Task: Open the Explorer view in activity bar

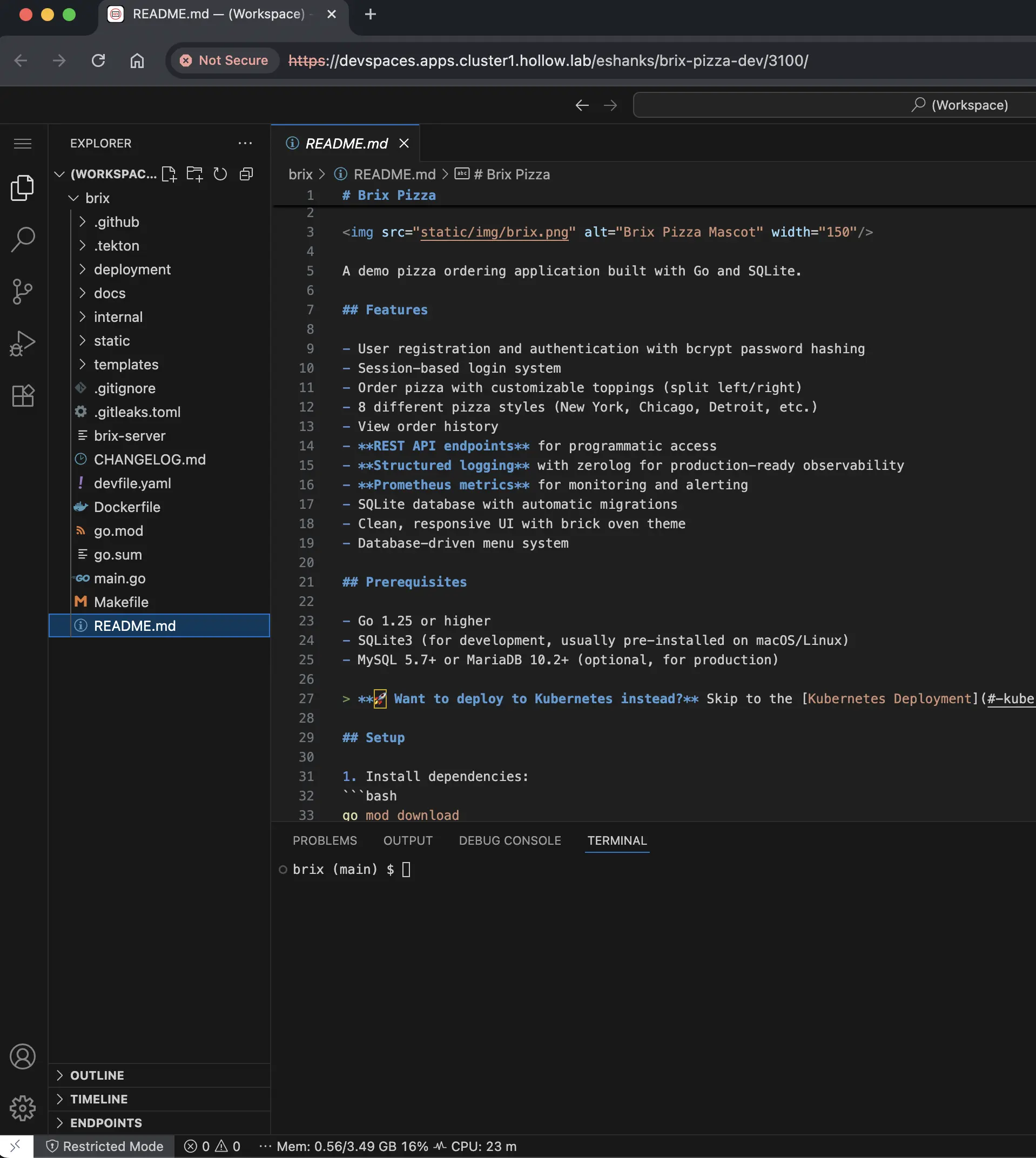Action: pyautogui.click(x=23, y=188)
